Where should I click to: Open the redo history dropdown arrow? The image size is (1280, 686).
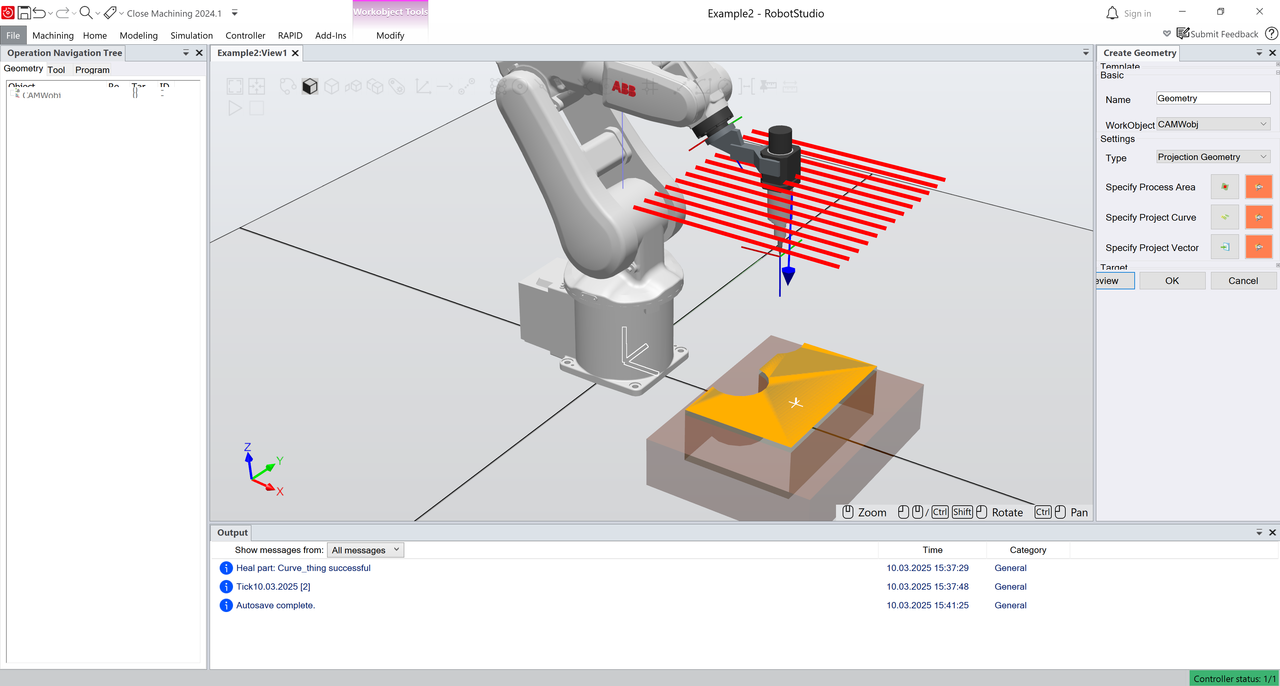pos(73,14)
